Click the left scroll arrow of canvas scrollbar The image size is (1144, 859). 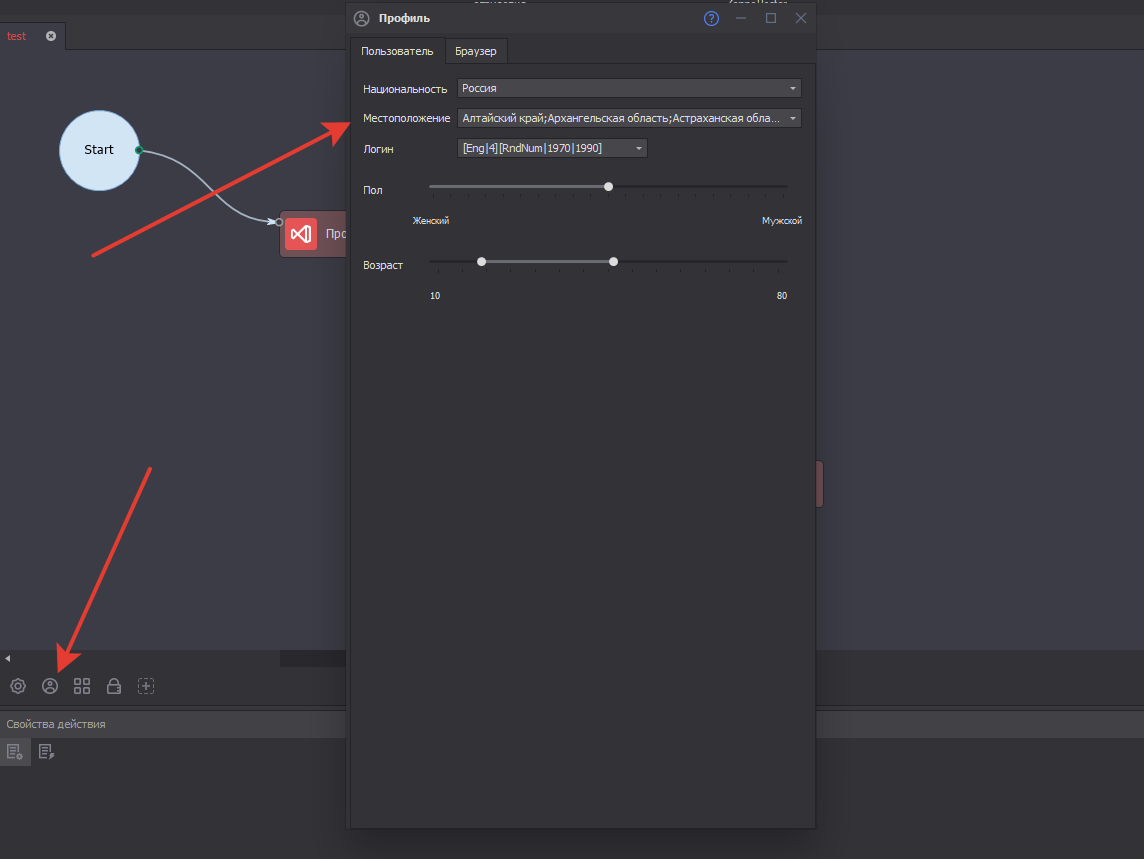point(7,658)
